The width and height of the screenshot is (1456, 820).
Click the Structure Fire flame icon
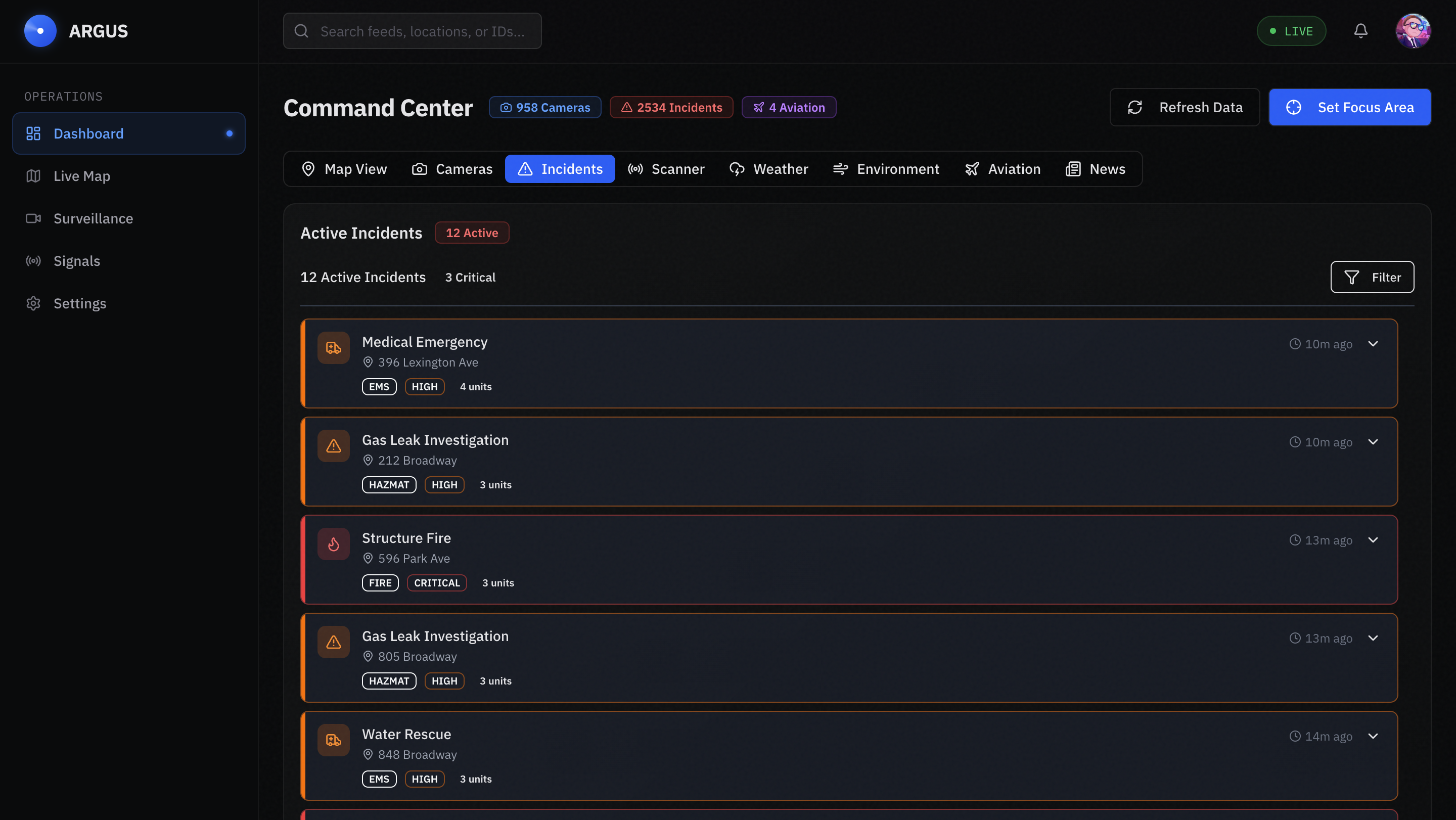334,544
